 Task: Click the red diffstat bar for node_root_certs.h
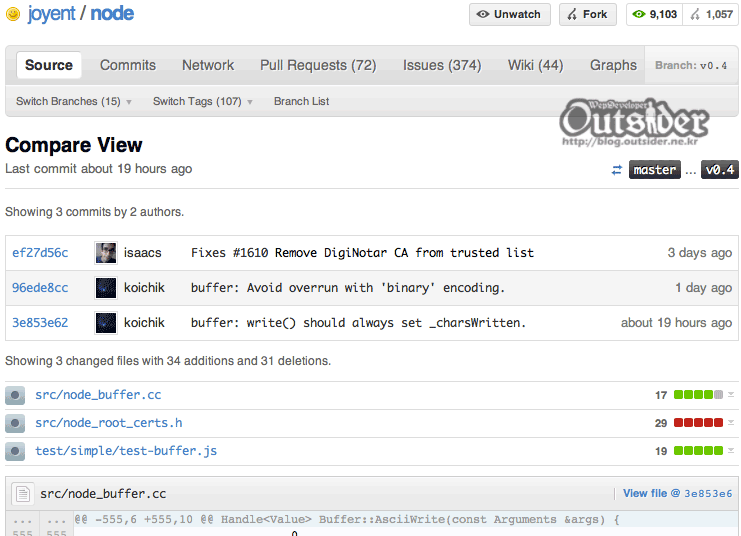coord(698,423)
